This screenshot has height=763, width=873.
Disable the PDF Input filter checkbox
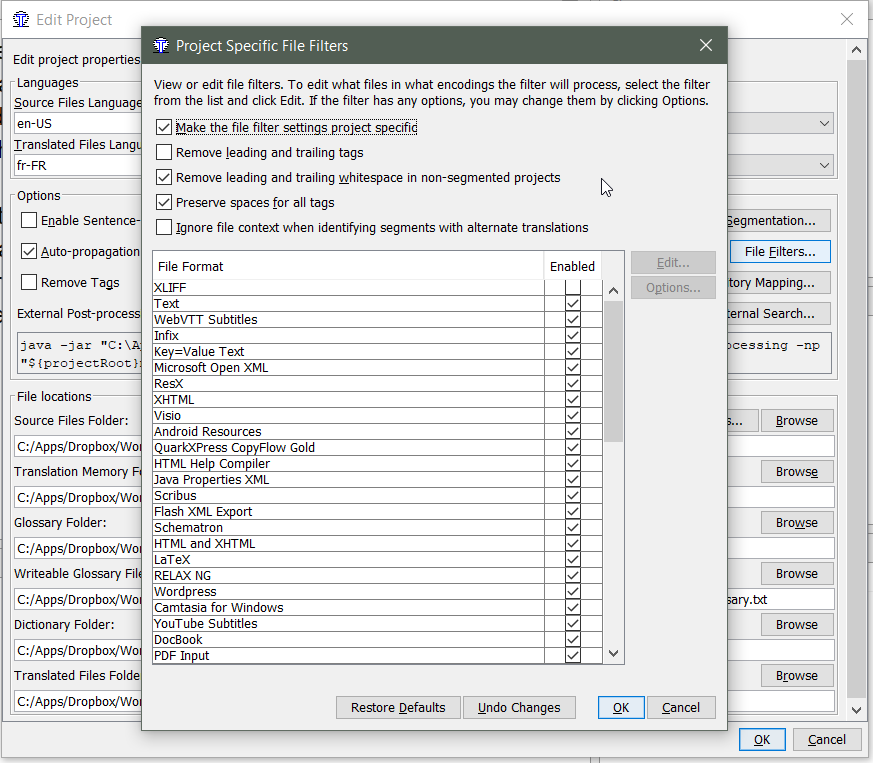[x=572, y=656]
